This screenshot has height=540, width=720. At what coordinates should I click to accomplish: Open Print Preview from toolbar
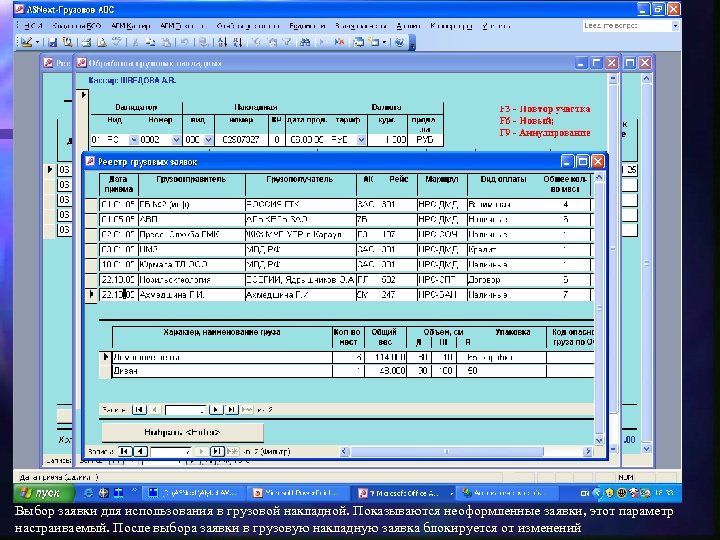pos(102,42)
